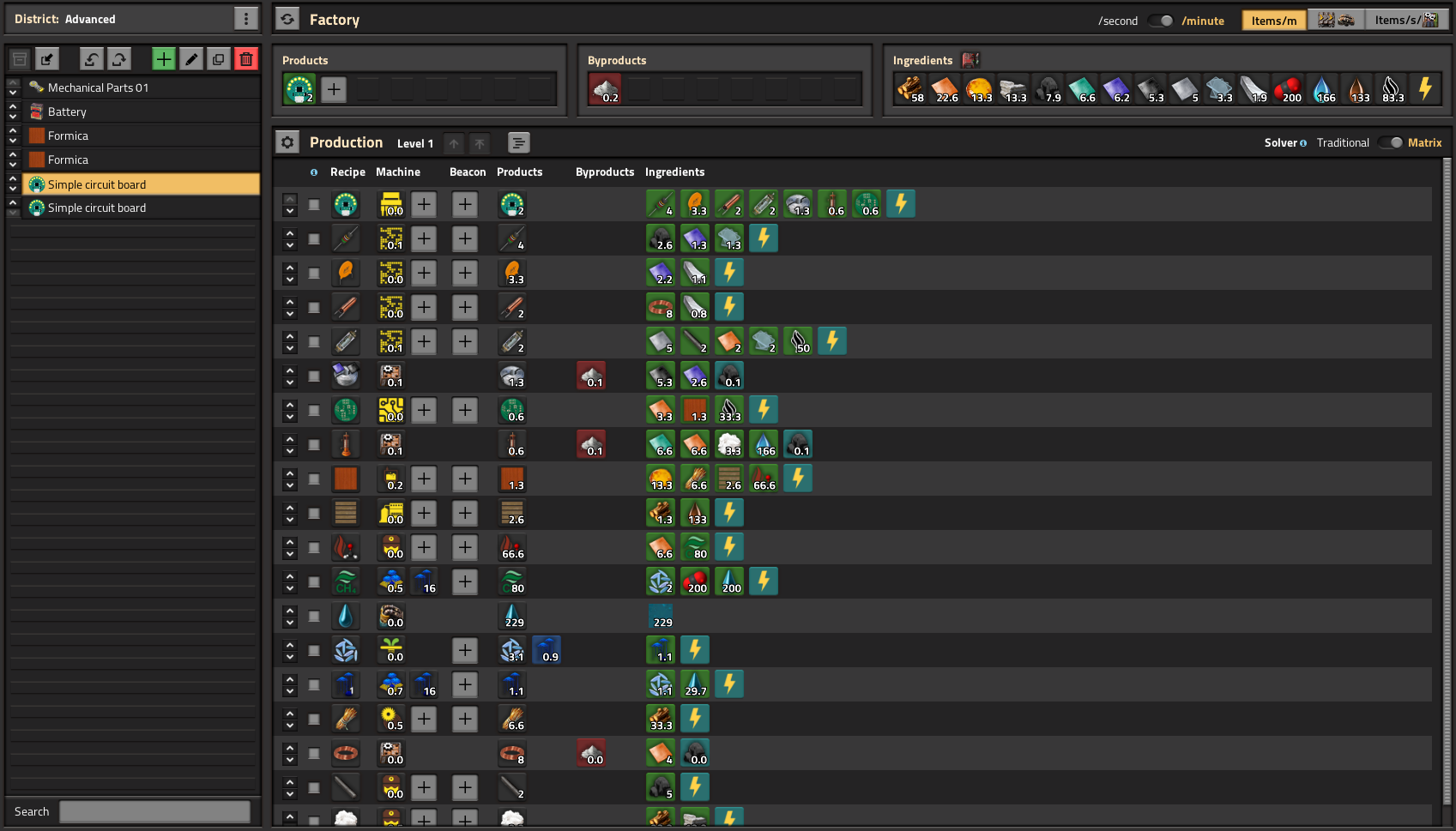The image size is (1456, 831).
Task: Move the highlighted Simple circuit board factory up
Action: coord(13,178)
